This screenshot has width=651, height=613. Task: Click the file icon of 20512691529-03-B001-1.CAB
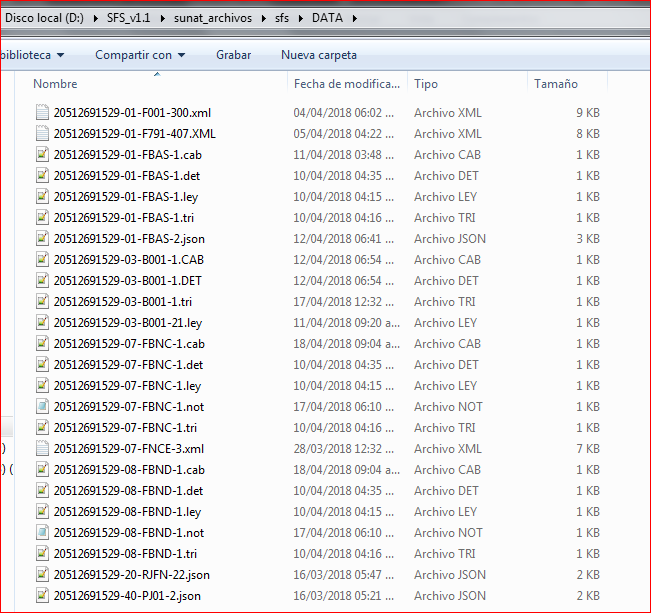42,260
